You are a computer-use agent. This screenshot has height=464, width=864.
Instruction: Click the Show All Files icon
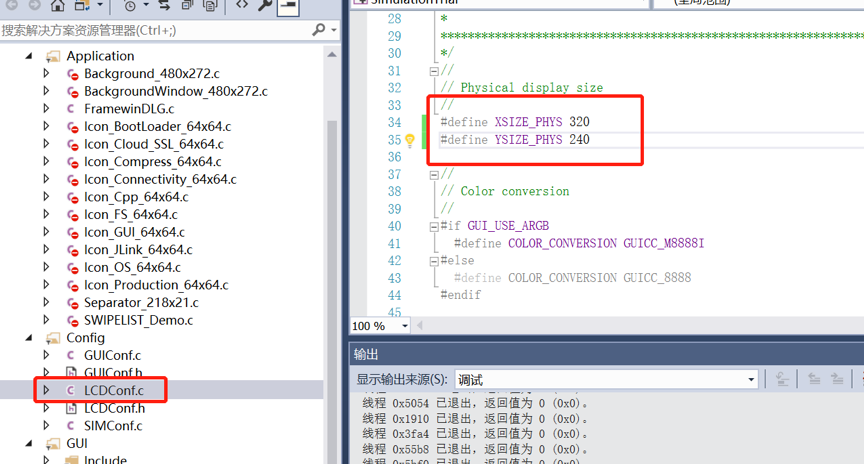point(210,6)
